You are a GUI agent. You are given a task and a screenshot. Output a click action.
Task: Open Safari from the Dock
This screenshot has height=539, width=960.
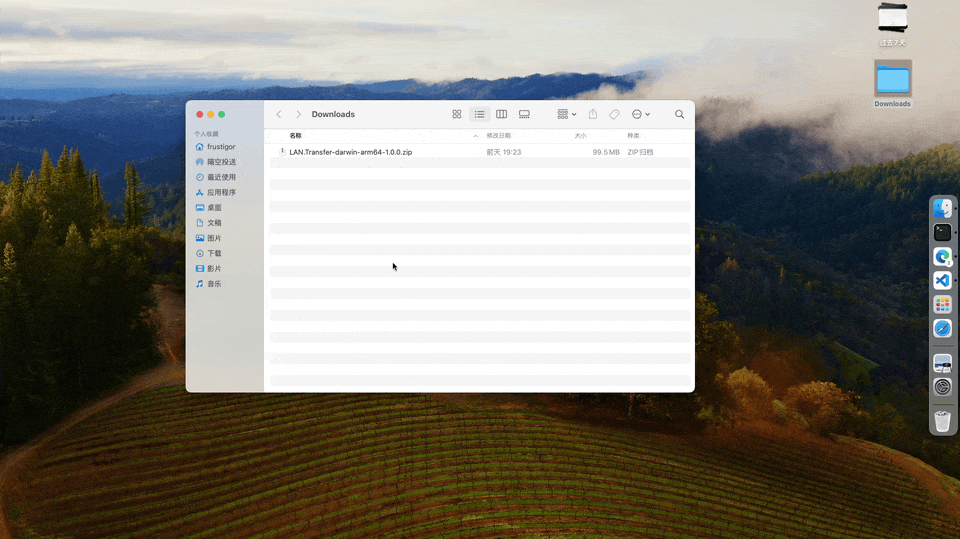coord(943,328)
